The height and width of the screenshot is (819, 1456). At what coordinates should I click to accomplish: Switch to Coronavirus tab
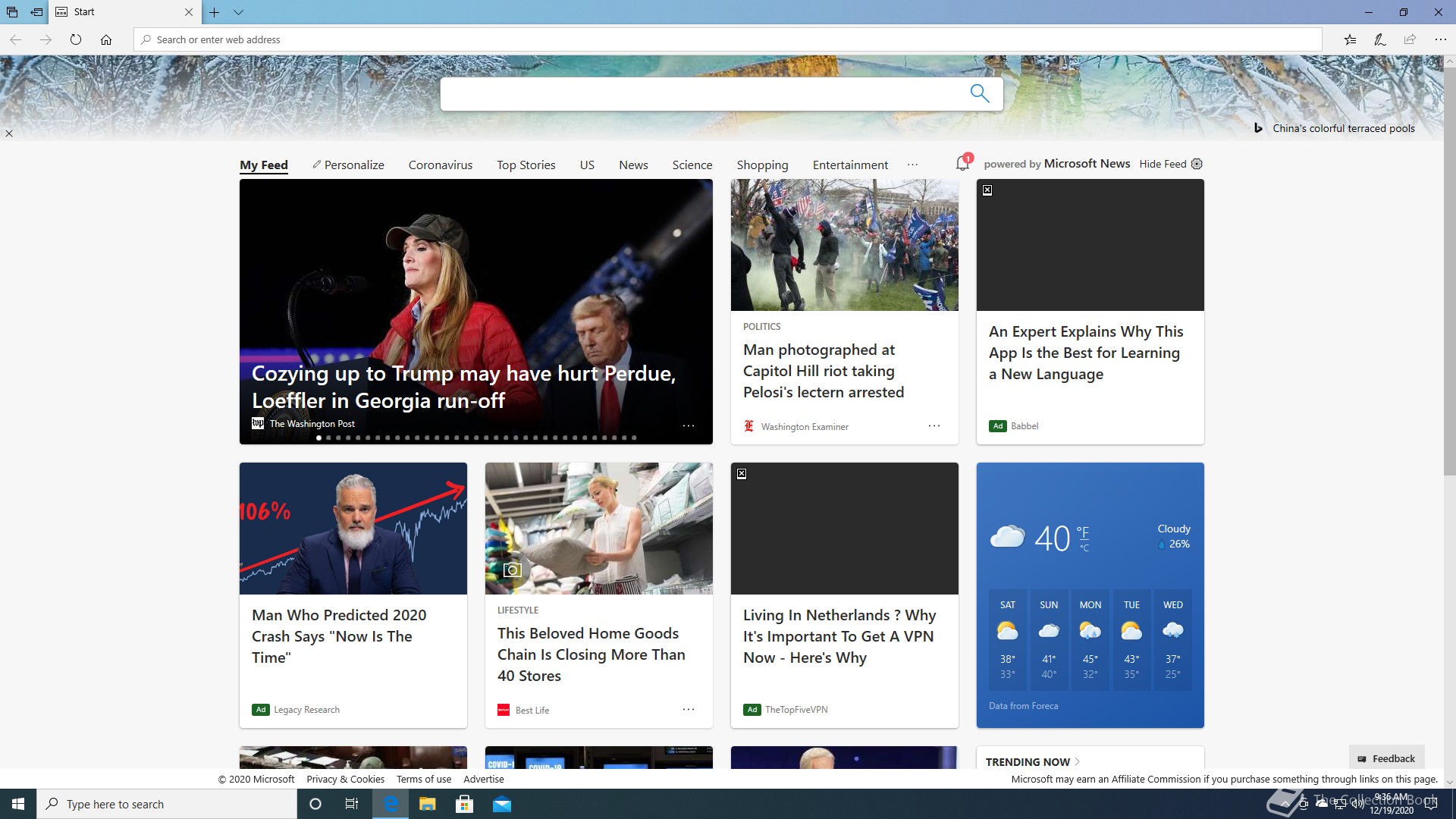click(x=441, y=165)
